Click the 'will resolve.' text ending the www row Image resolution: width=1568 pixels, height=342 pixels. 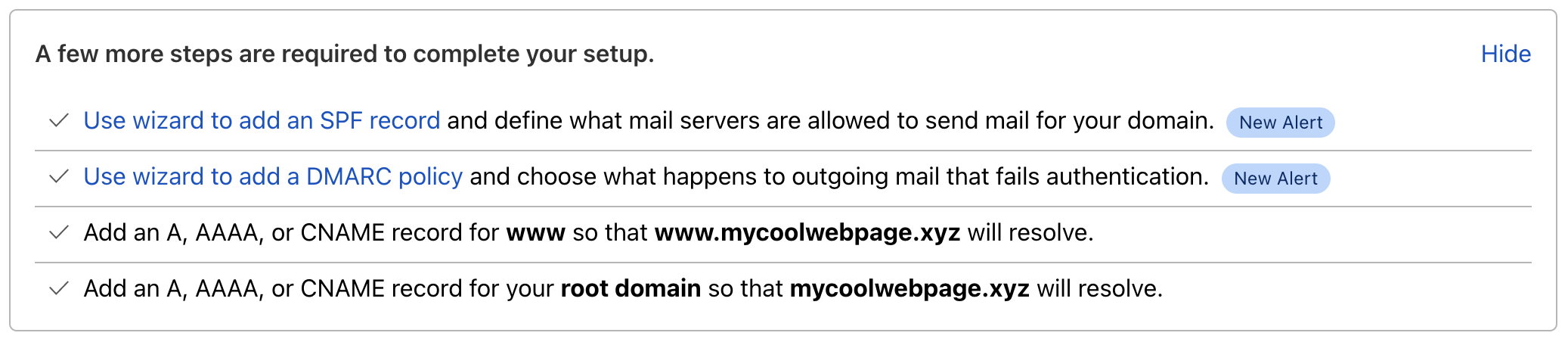tap(1030, 233)
